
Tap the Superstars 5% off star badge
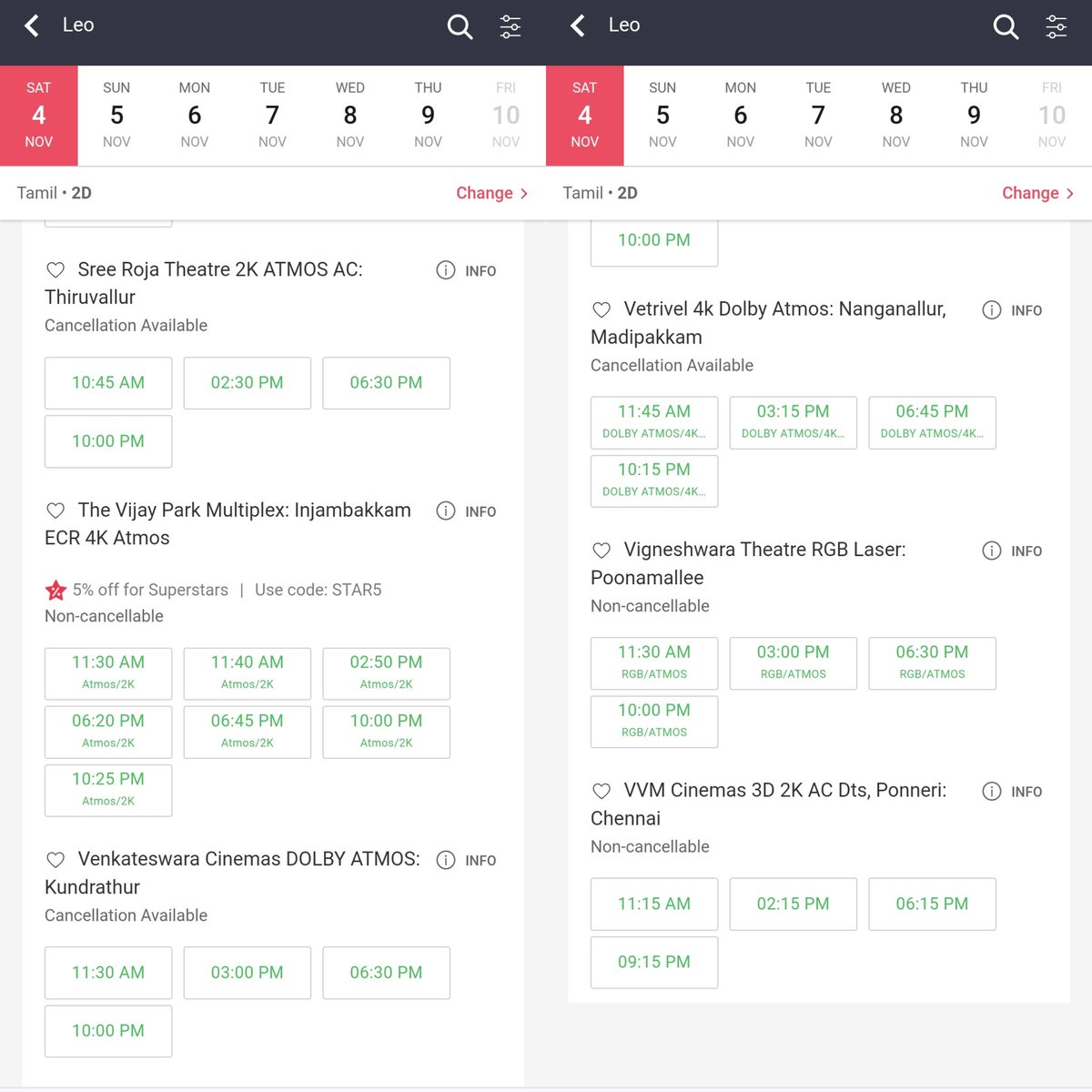[x=56, y=591]
